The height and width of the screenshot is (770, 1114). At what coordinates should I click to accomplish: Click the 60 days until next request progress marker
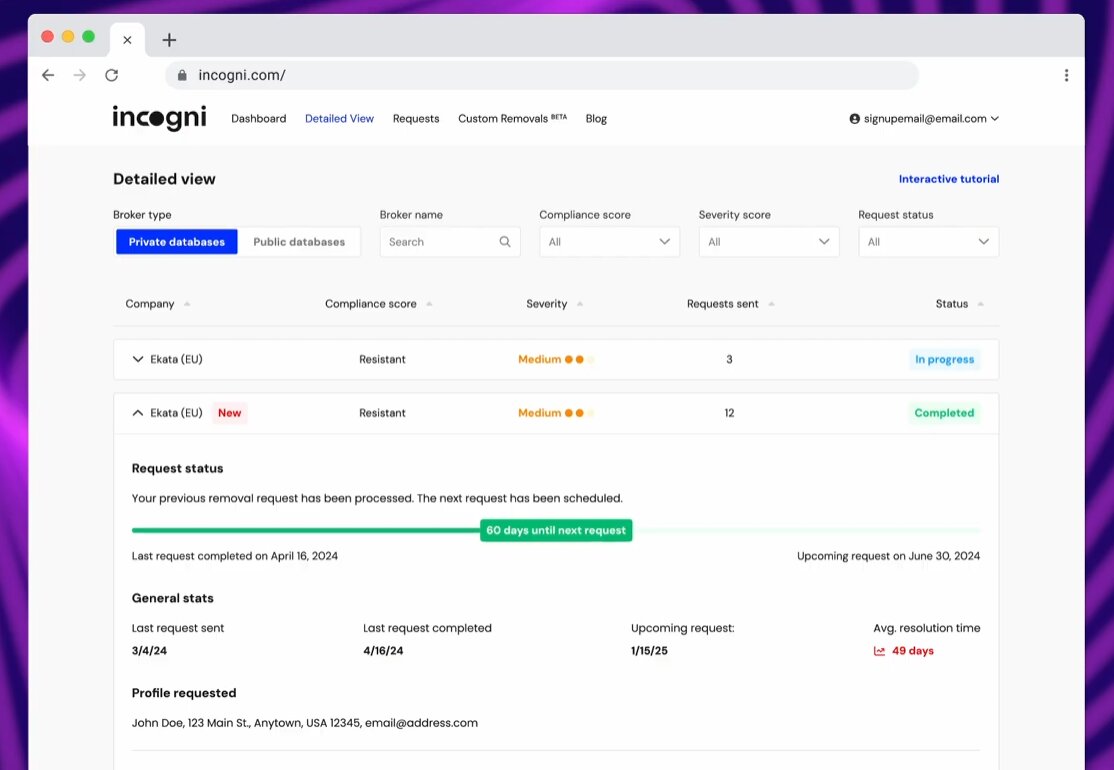point(556,530)
